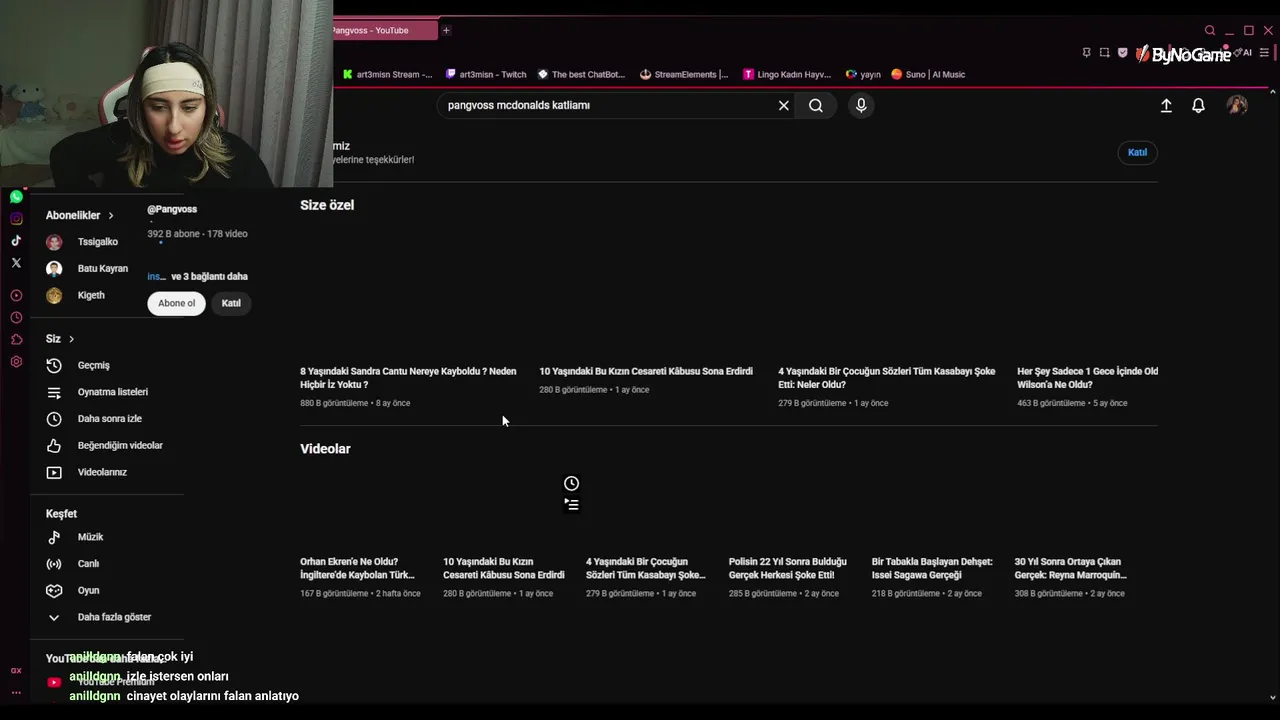Open video '8 Yaşındaki Sandra Cantu Nereye Kayboldu'

[x=408, y=378]
